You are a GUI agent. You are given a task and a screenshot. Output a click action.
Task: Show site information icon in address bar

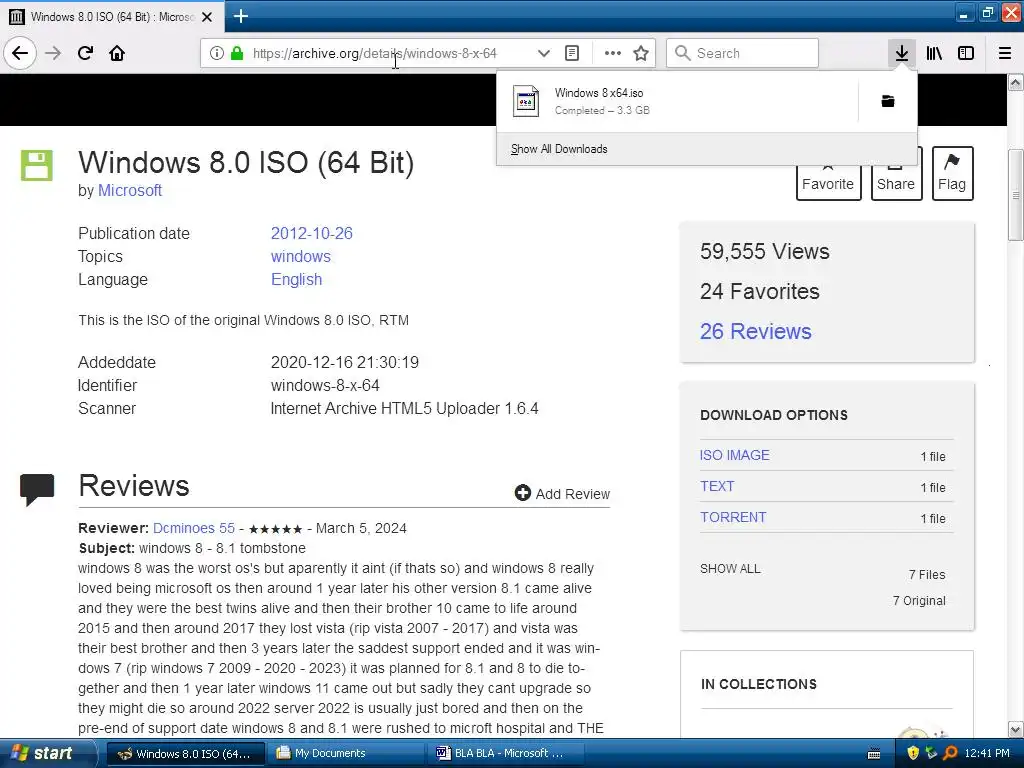tap(217, 53)
